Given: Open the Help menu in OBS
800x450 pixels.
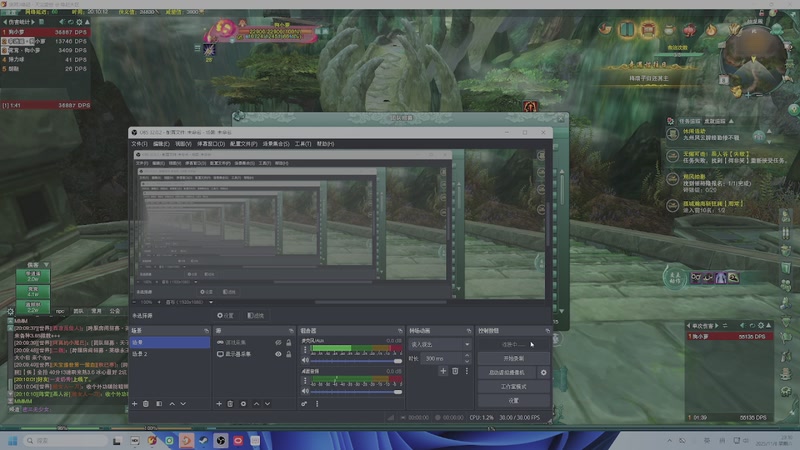Looking at the screenshot, I should point(325,144).
